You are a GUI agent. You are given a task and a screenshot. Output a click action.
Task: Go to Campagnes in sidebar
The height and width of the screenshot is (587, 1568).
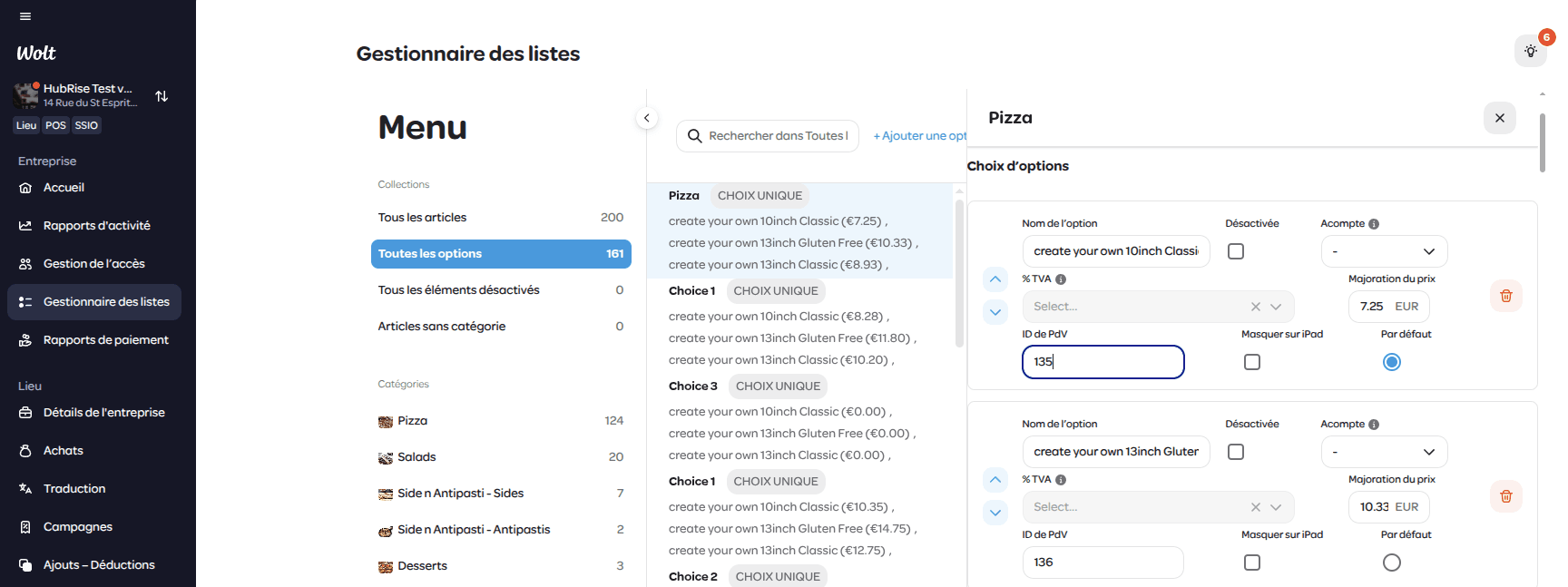pos(78,527)
